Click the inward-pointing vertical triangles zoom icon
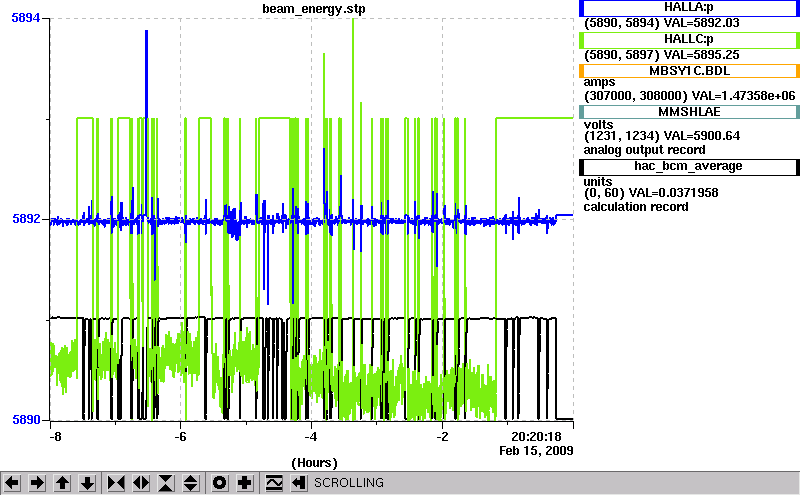800x495 pixels. (x=166, y=483)
